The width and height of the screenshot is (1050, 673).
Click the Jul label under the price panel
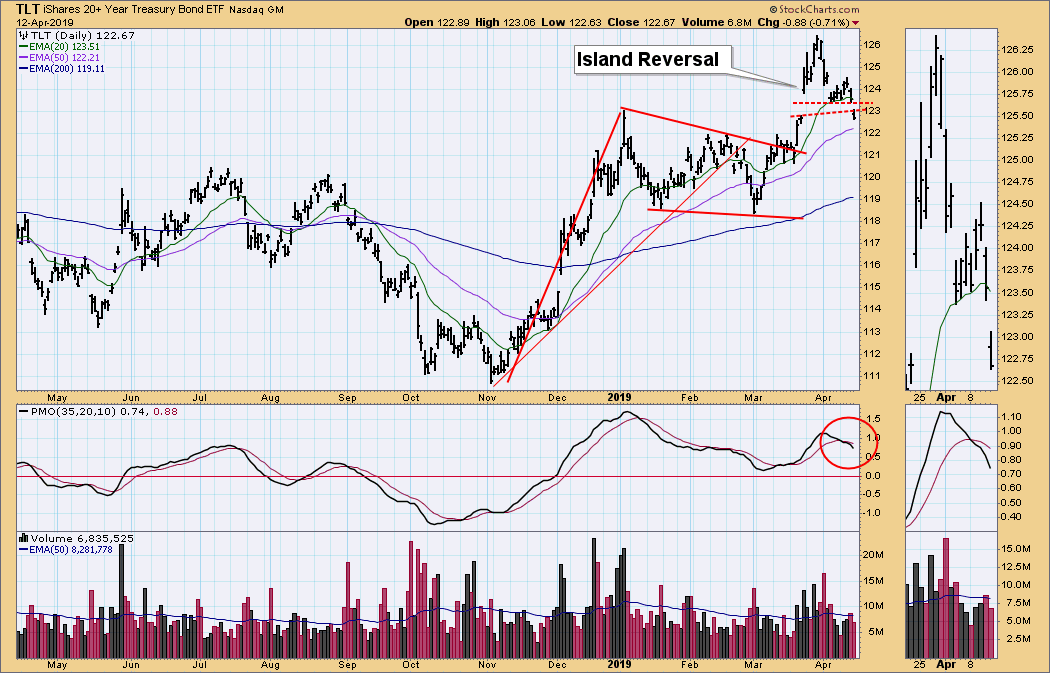[x=200, y=398]
